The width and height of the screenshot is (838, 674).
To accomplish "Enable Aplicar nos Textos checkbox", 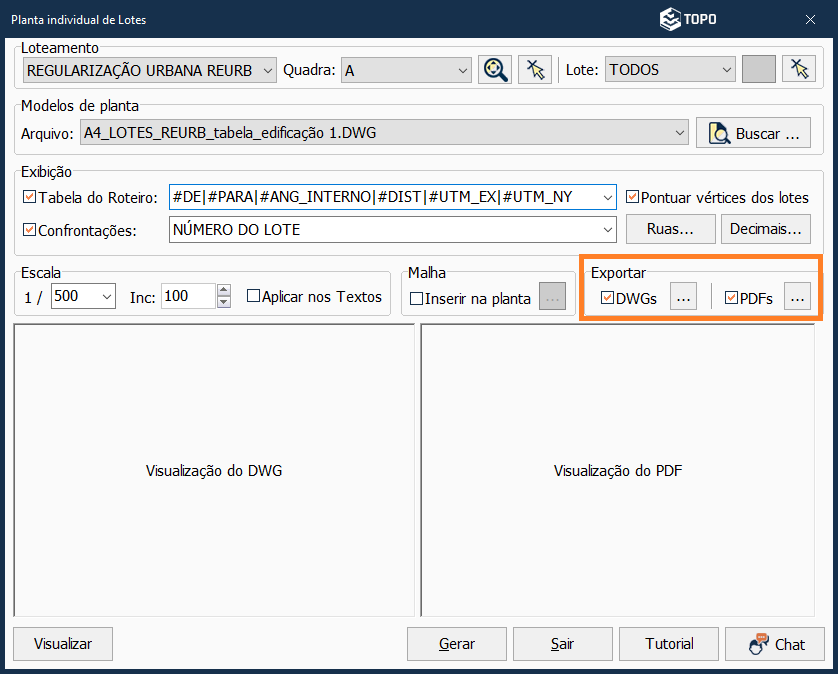I will pos(253,296).
